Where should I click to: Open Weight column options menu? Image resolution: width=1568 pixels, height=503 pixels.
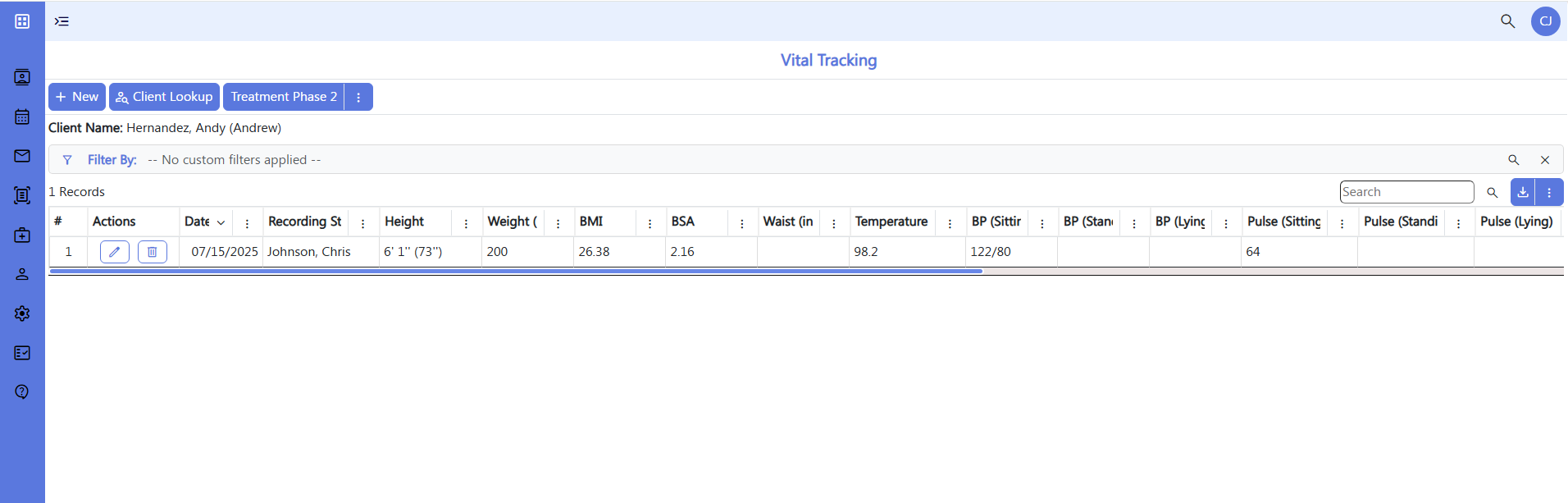pyautogui.click(x=558, y=223)
